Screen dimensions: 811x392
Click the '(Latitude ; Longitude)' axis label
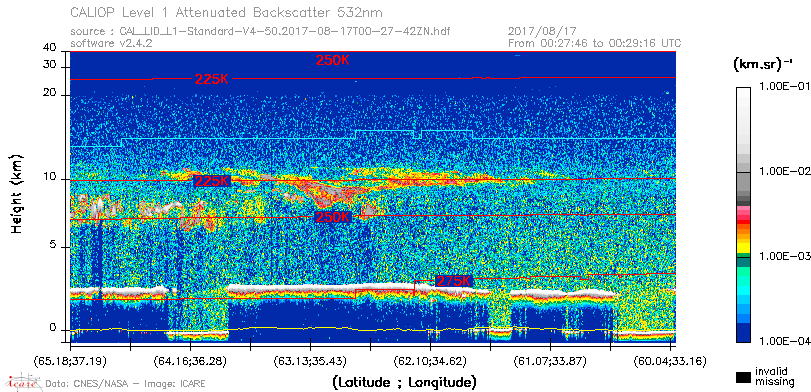tap(405, 383)
